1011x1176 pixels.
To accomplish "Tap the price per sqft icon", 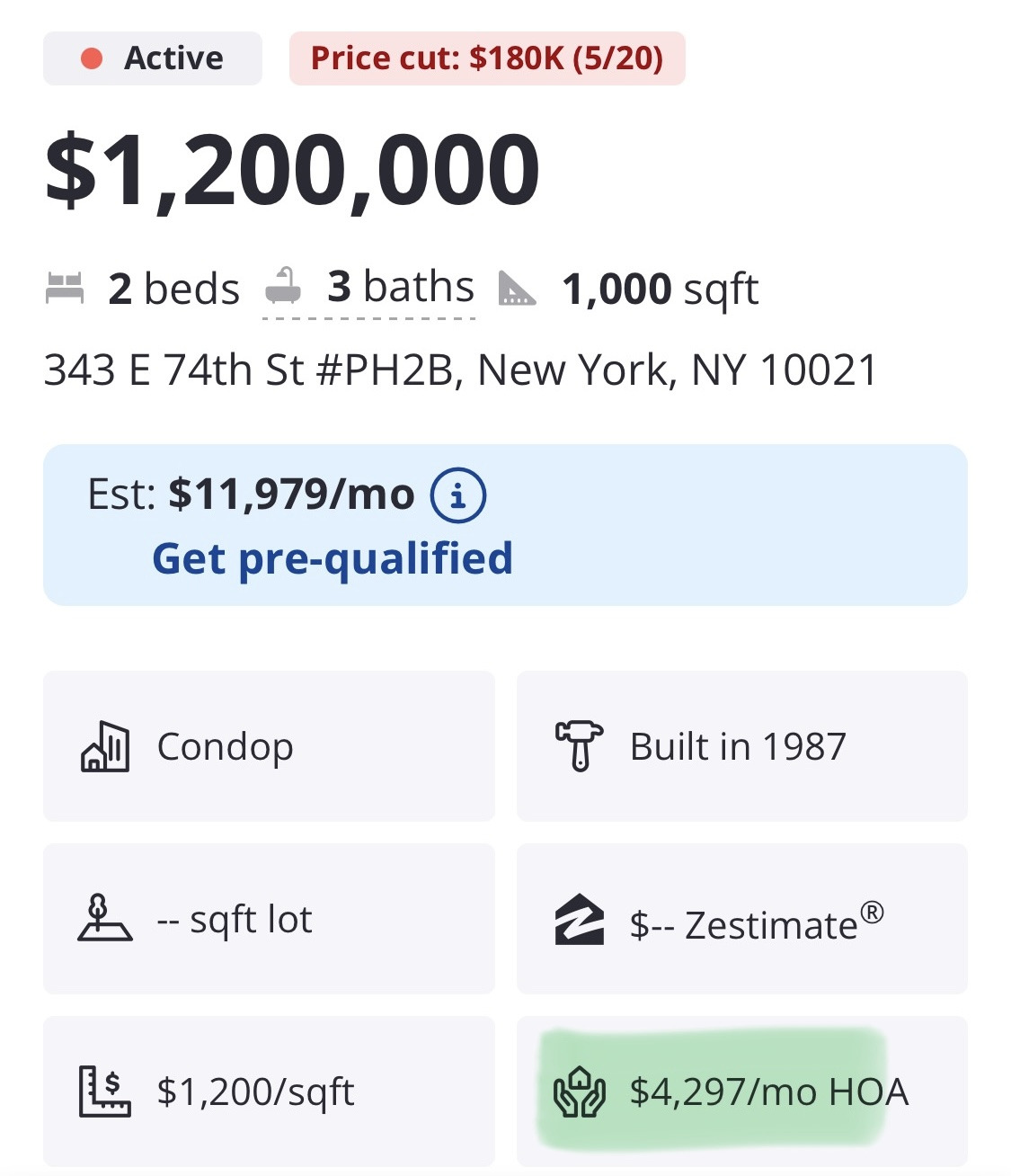I will coord(105,1091).
